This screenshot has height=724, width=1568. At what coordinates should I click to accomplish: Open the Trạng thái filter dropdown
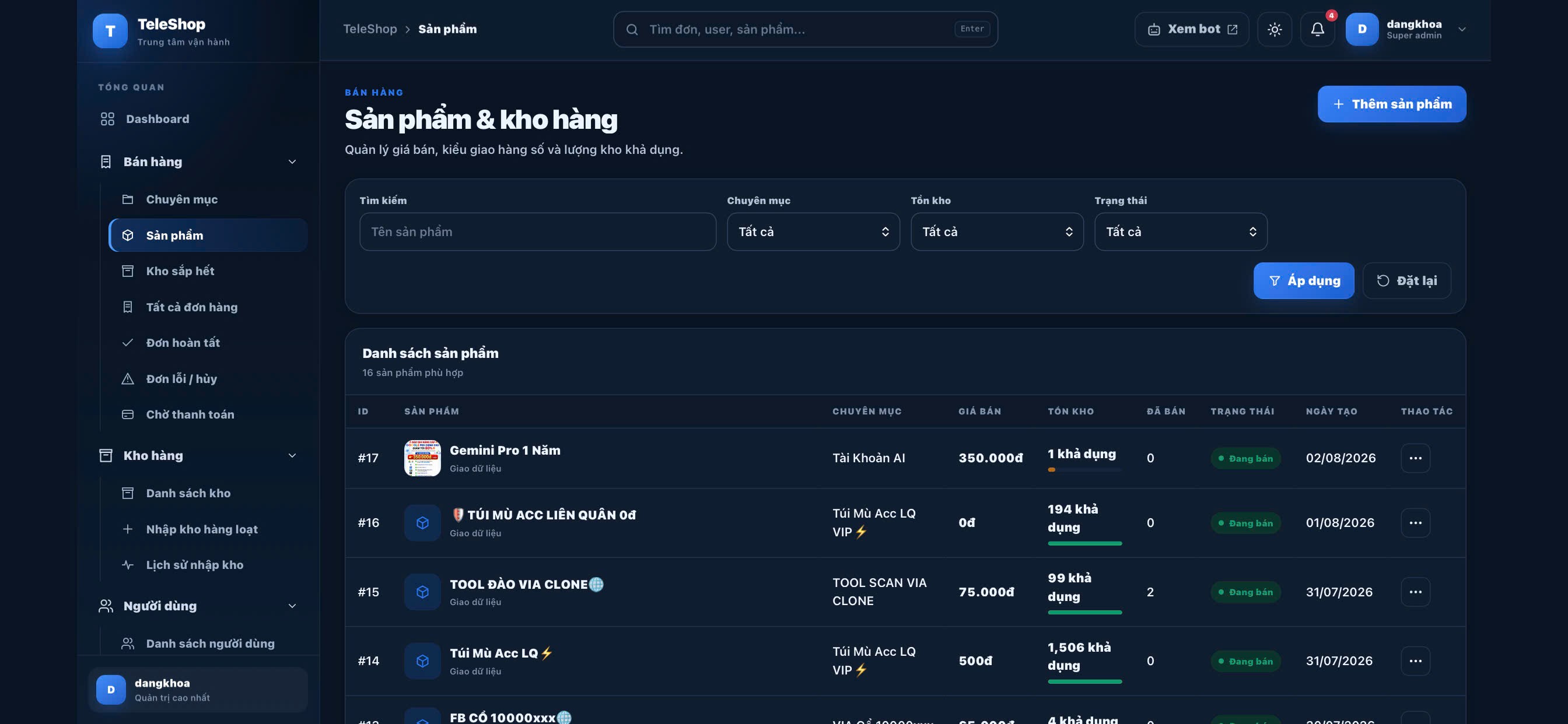(x=1181, y=232)
